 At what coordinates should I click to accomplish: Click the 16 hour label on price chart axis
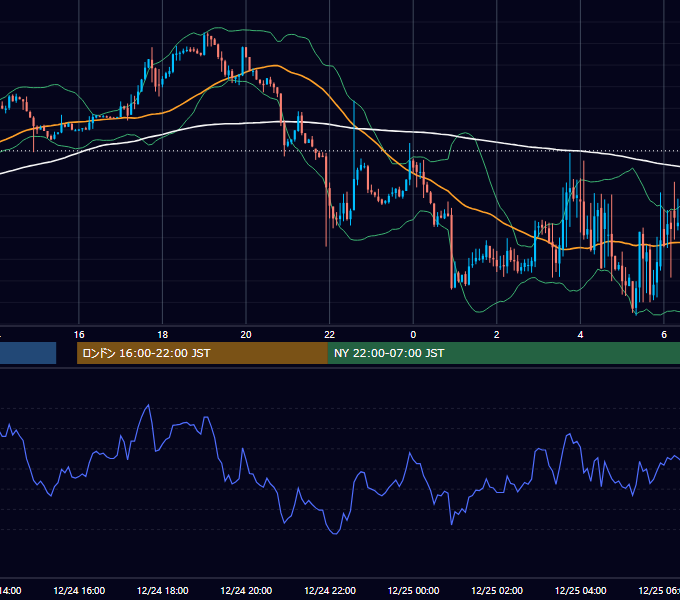point(79,335)
